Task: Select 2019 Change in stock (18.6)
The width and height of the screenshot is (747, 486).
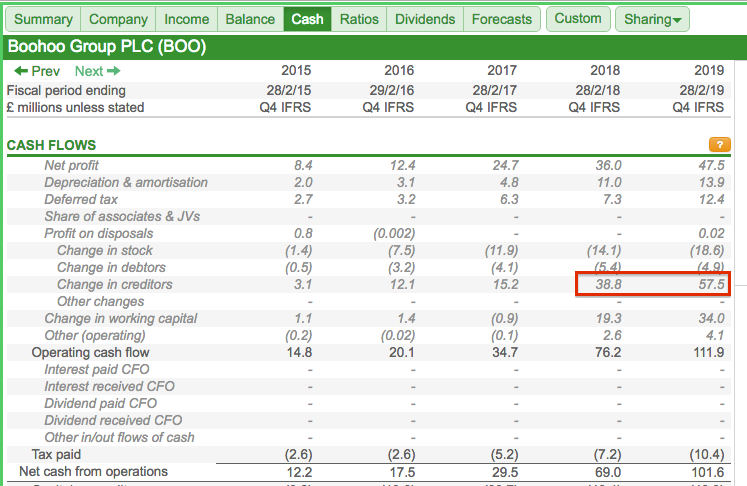Action: [707, 251]
